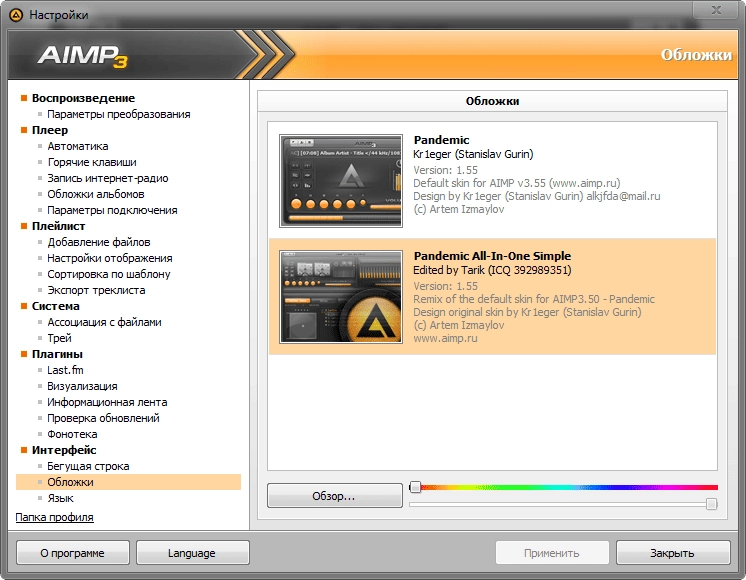Viewport: 746px width, 580px height.
Task: Select Настройки отображения item
Action: 110,258
